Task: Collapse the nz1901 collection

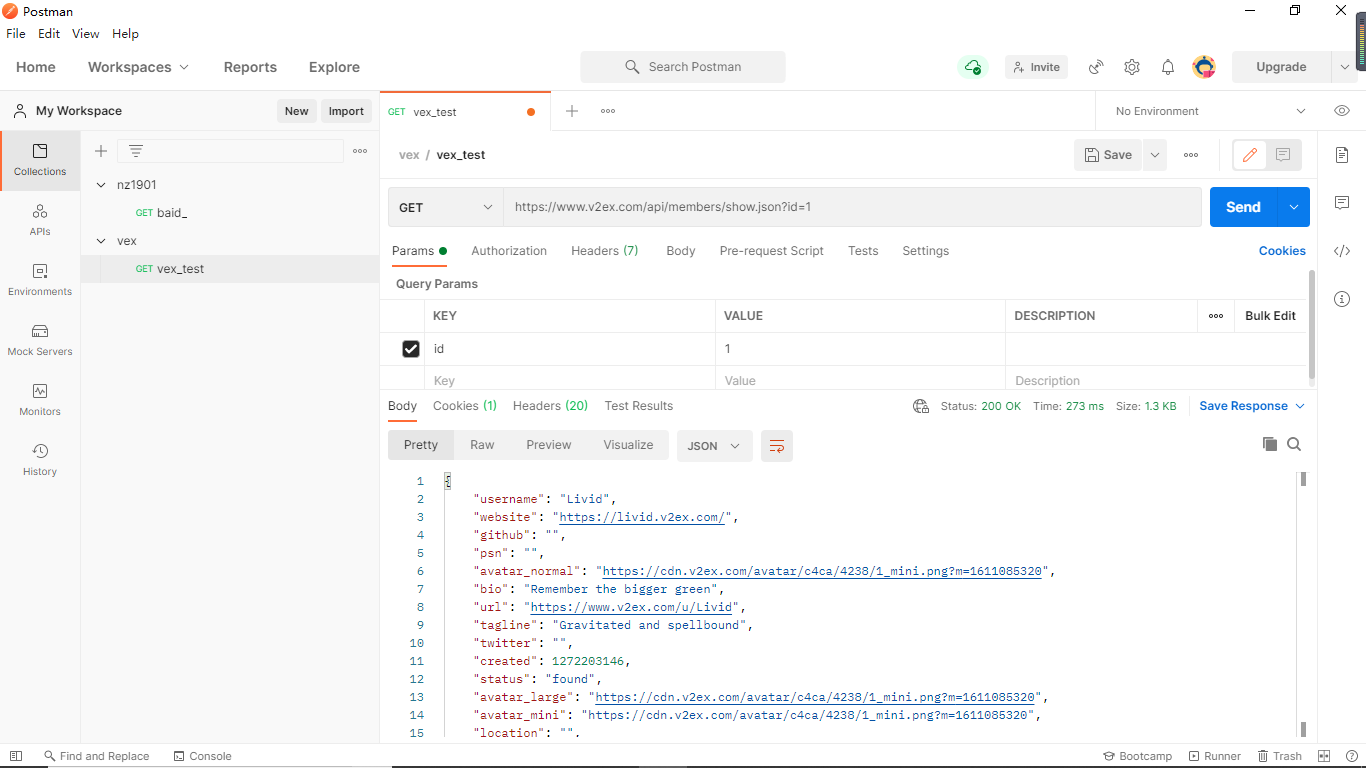Action: pos(101,185)
